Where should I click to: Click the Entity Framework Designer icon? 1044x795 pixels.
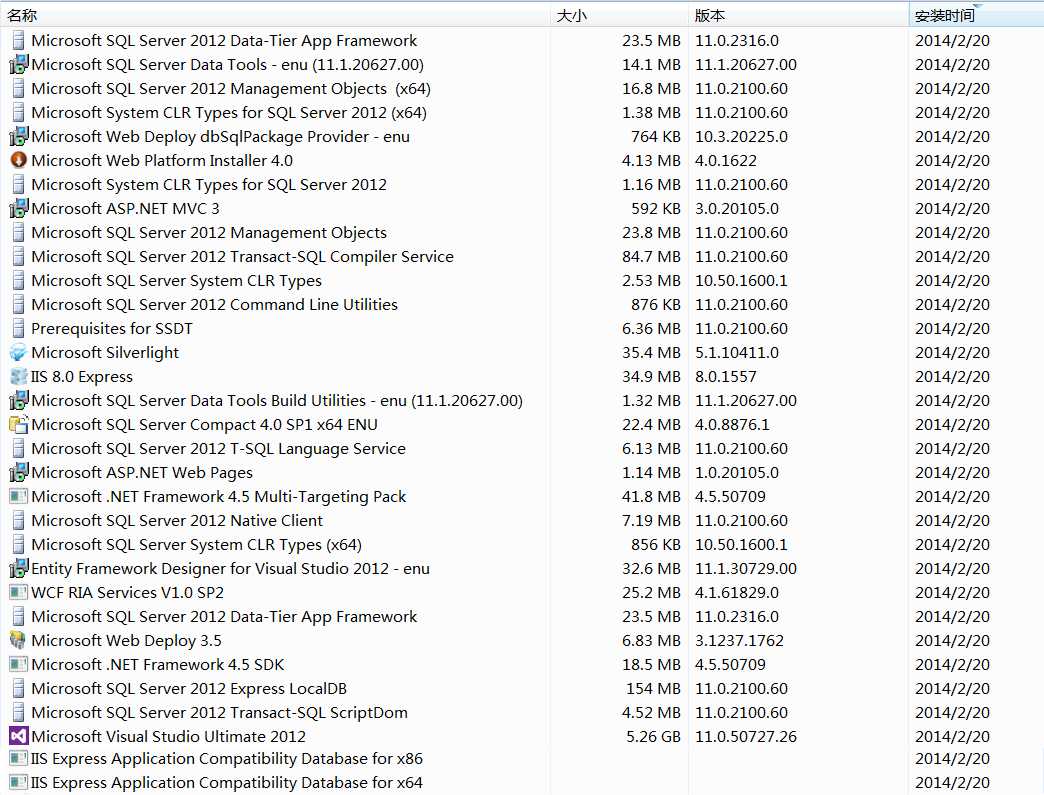point(19,568)
